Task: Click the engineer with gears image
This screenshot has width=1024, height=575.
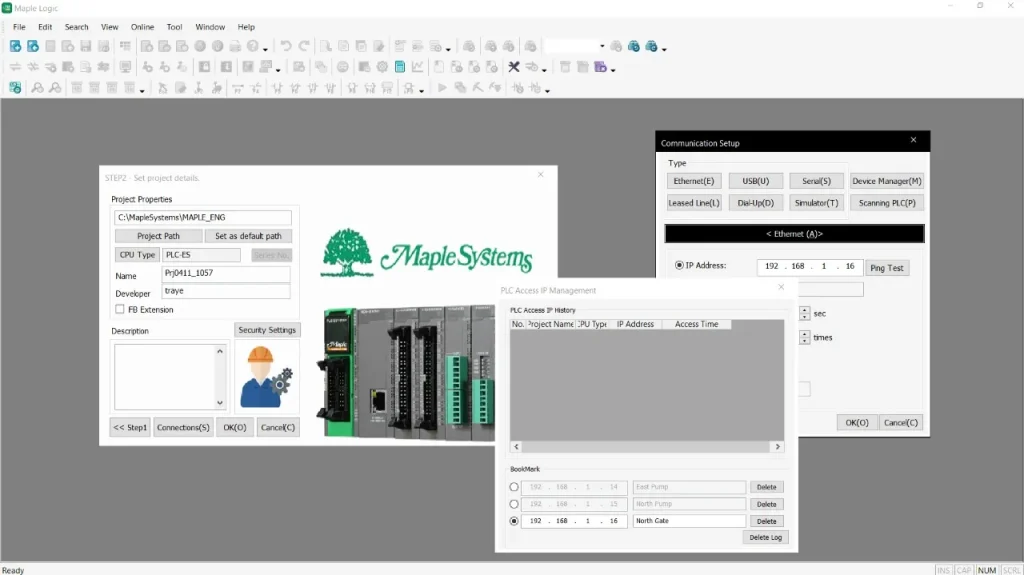Action: coord(266,377)
